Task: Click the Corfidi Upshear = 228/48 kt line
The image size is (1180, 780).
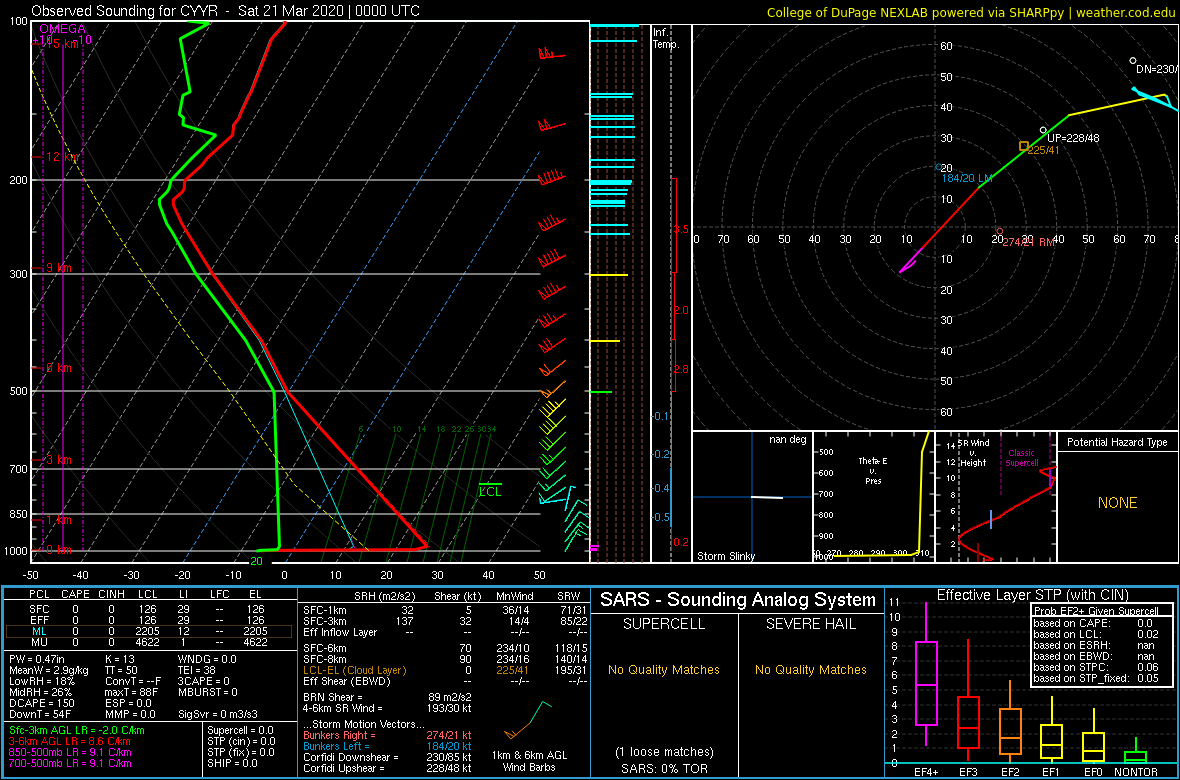Action: click(x=387, y=768)
